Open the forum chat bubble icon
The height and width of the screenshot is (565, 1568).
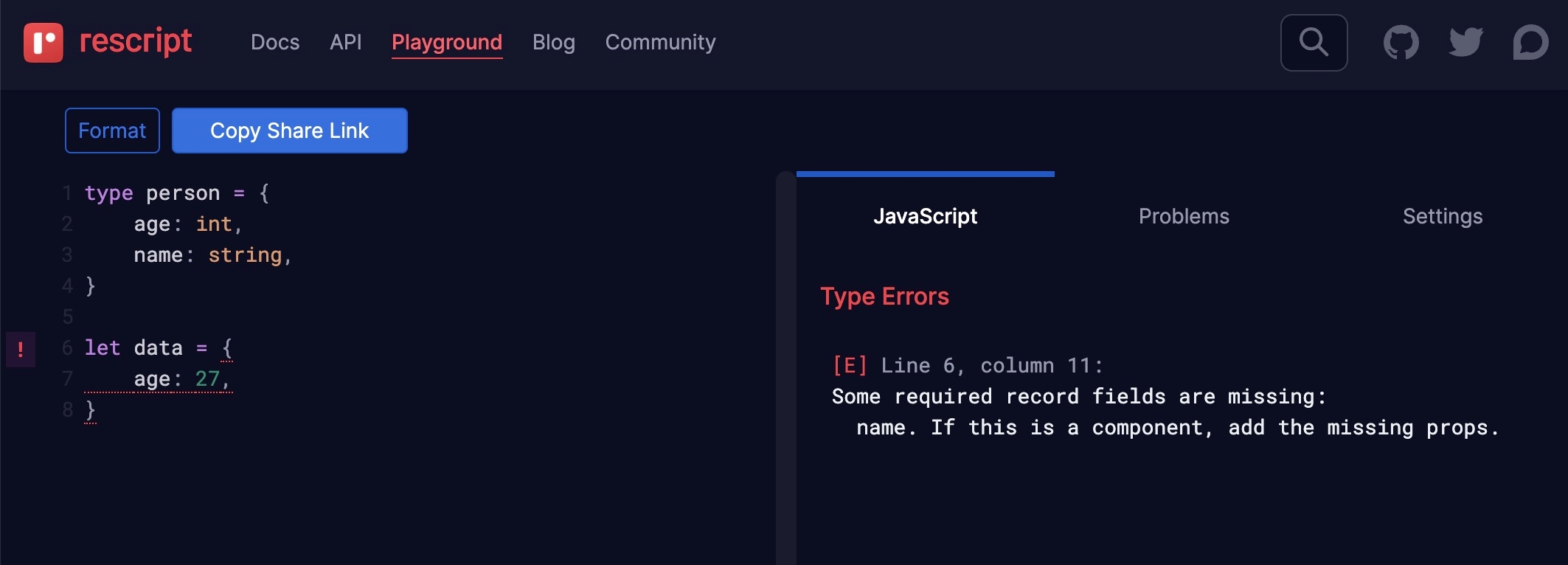tap(1530, 43)
